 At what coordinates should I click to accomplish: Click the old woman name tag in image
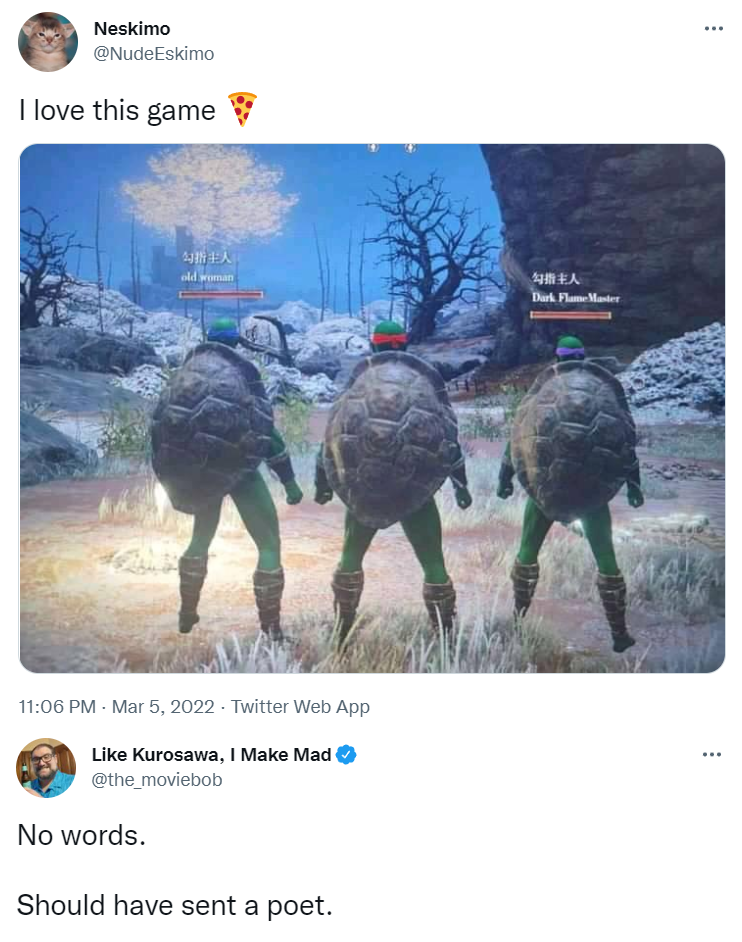point(207,277)
